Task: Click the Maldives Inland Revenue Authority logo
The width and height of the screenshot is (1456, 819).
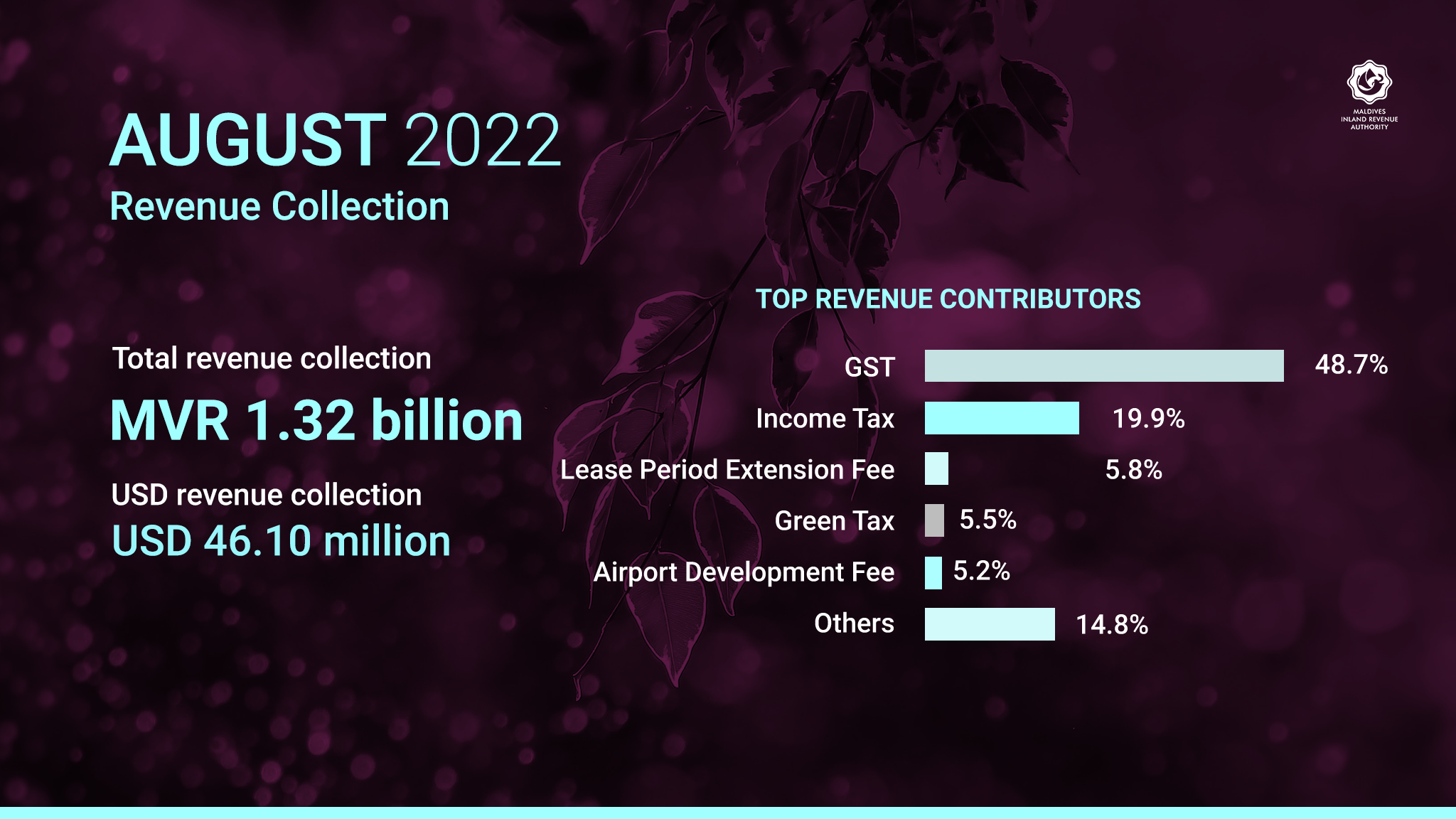Action: pyautogui.click(x=1369, y=95)
